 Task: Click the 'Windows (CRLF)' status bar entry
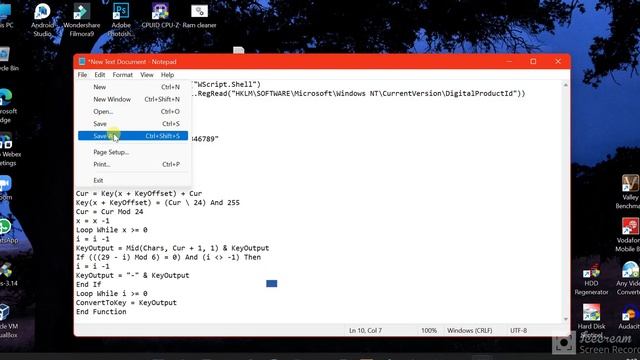coord(470,331)
